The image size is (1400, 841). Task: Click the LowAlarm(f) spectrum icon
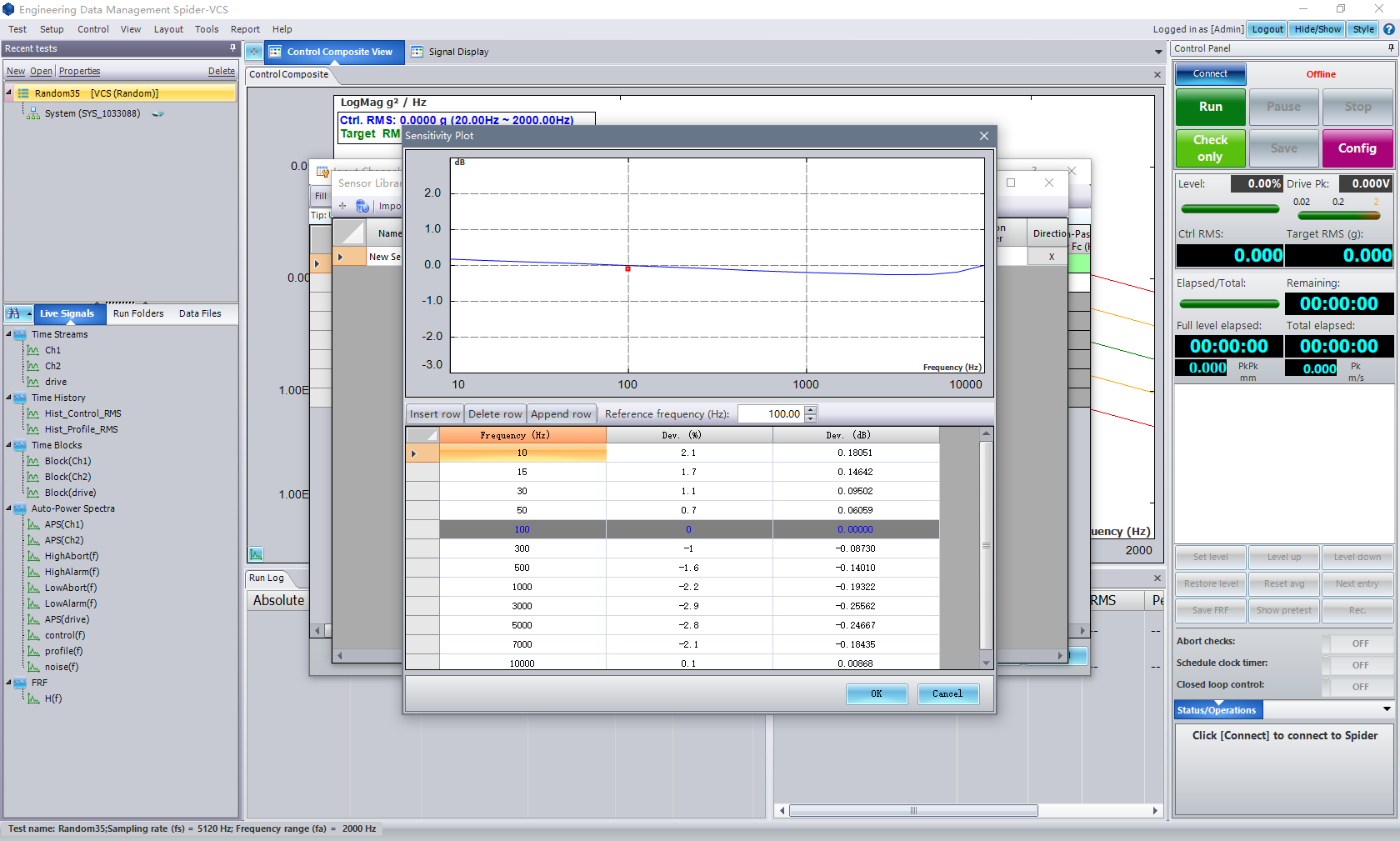pos(33,603)
